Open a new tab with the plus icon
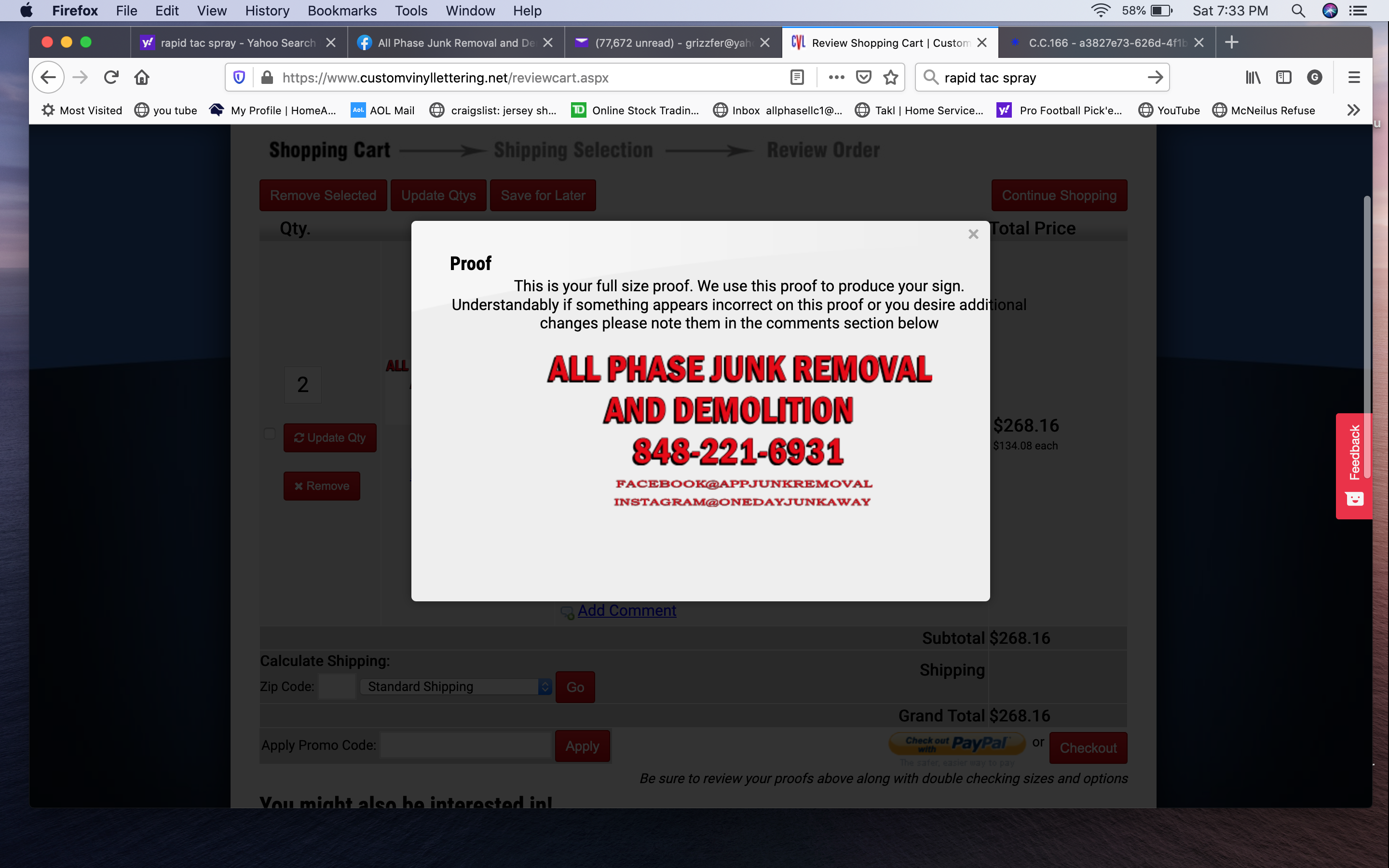 point(1231,42)
